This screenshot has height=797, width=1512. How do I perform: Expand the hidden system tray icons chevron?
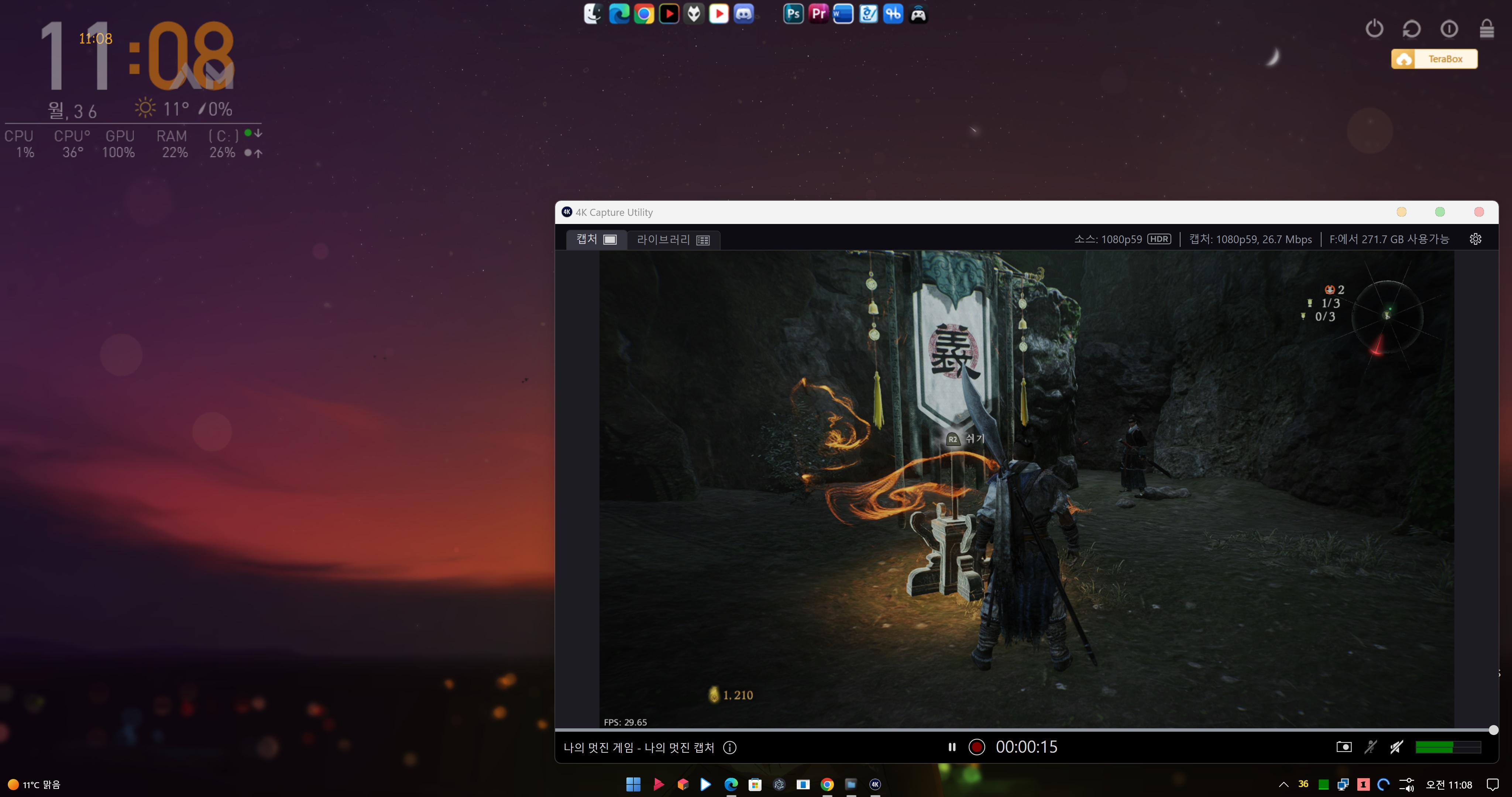1284,784
